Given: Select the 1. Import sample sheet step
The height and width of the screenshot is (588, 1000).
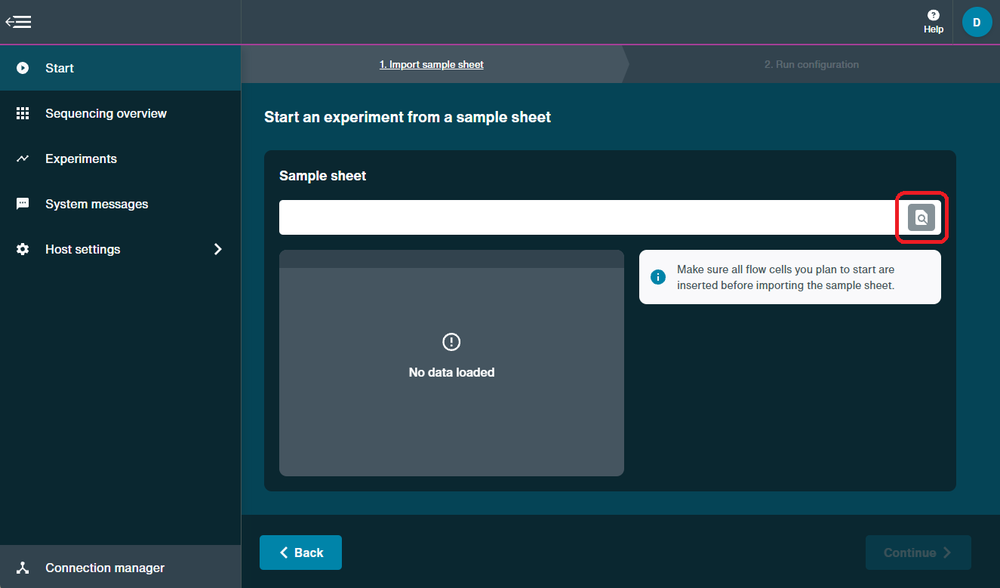Looking at the screenshot, I should [x=431, y=64].
